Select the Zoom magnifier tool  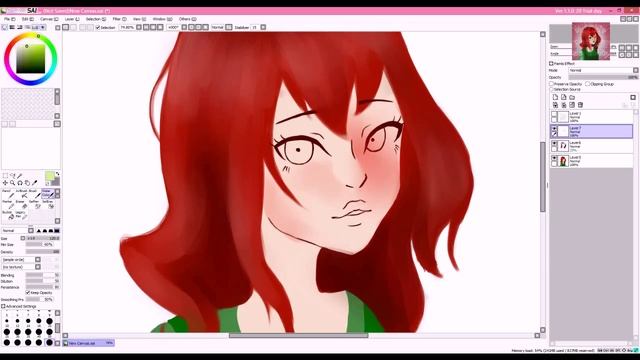pos(13,183)
